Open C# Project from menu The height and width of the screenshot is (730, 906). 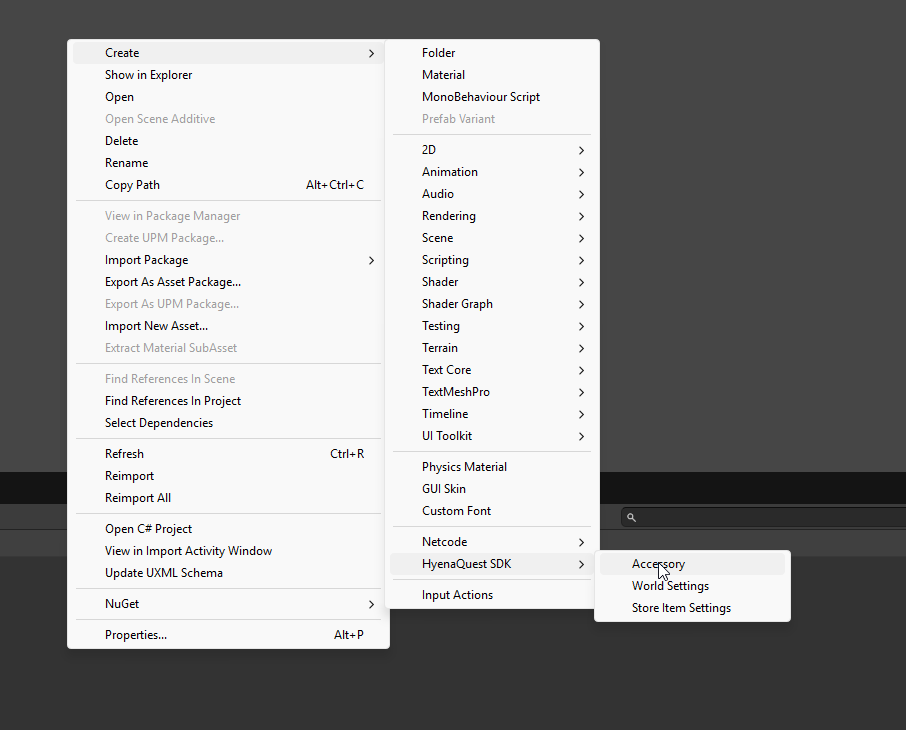pyautogui.click(x=228, y=529)
